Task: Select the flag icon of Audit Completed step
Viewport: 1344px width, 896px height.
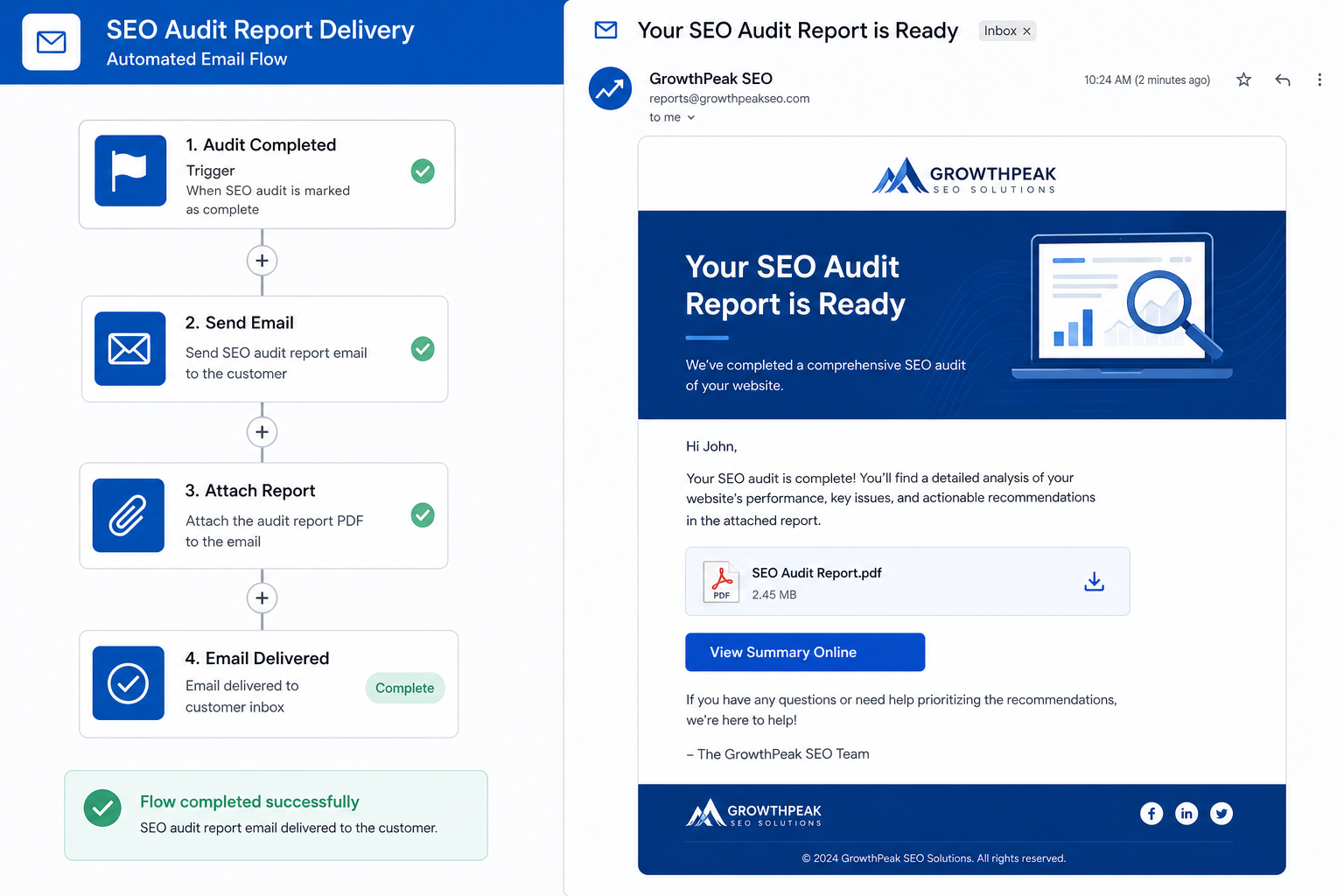Action: click(x=130, y=171)
